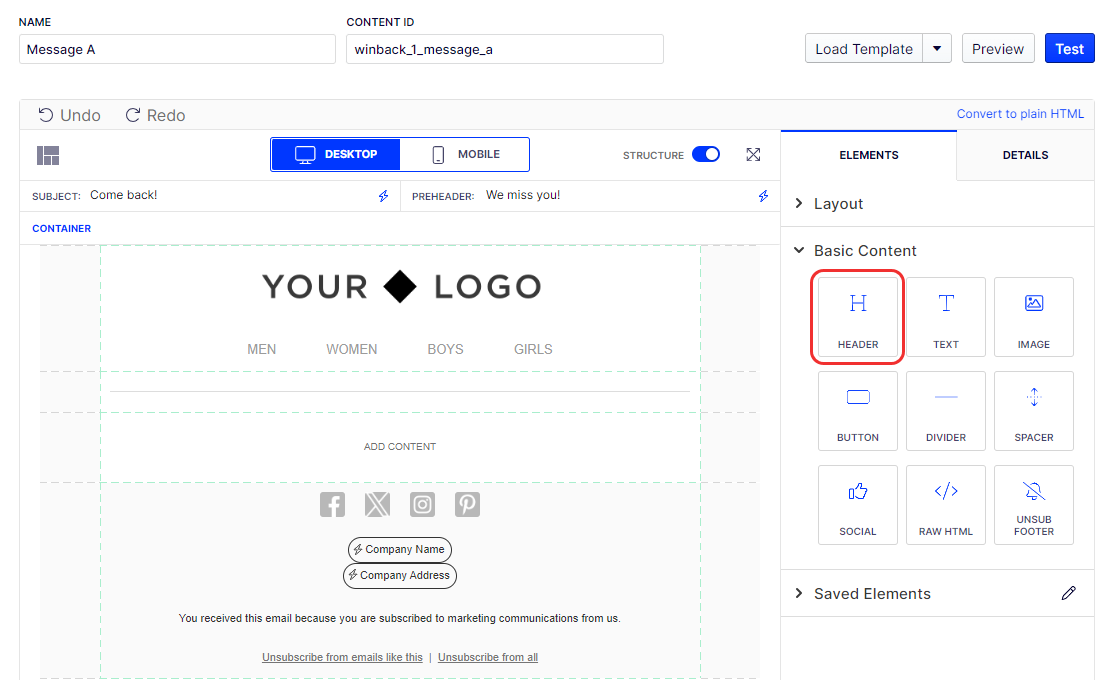Pick the Unsub Footer element
This screenshot has height=680, width=1107.
(x=1033, y=505)
